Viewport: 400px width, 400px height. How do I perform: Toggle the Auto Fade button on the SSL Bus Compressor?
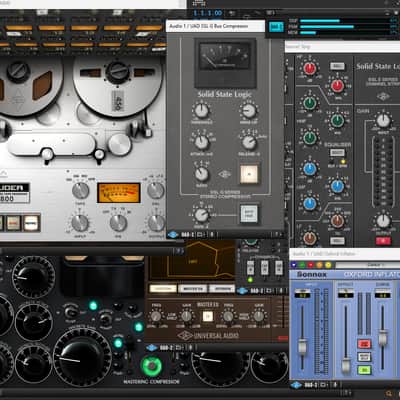[249, 213]
